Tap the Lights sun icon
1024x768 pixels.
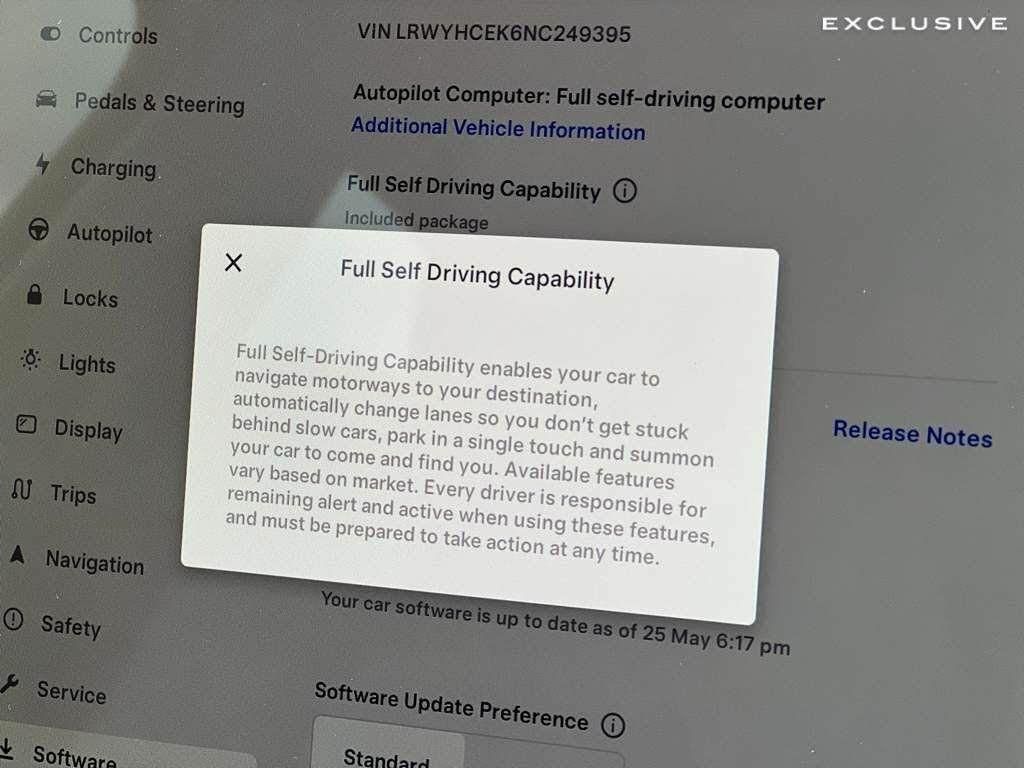[x=31, y=359]
